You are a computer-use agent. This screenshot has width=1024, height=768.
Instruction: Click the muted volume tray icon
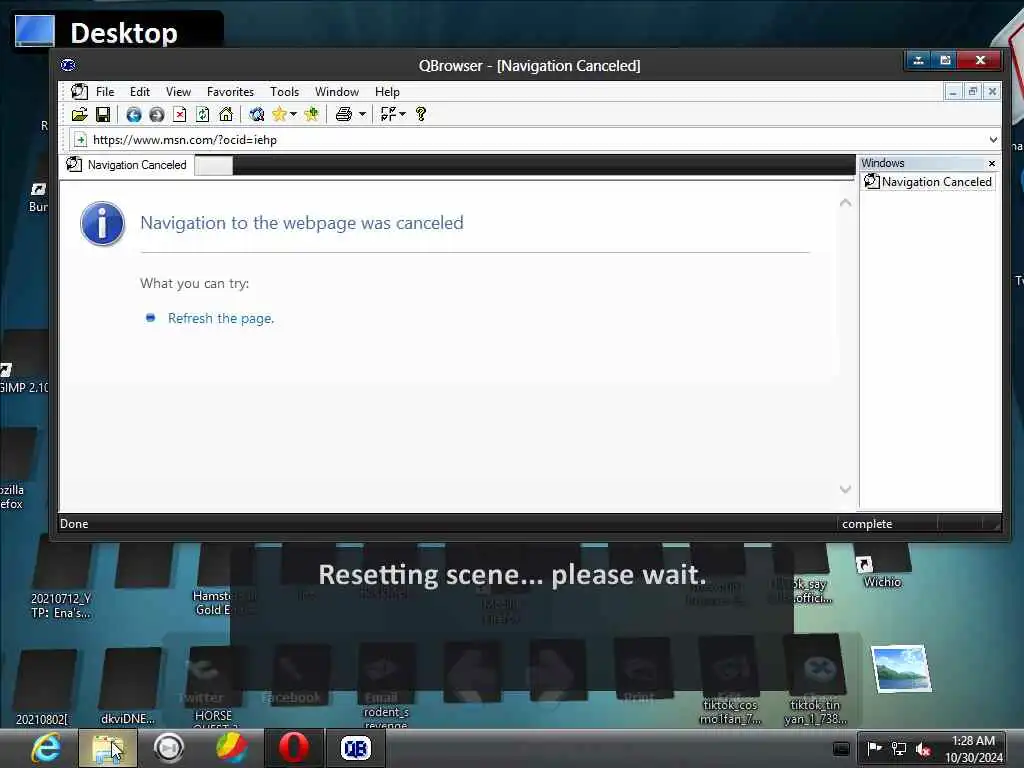pyautogui.click(x=923, y=749)
